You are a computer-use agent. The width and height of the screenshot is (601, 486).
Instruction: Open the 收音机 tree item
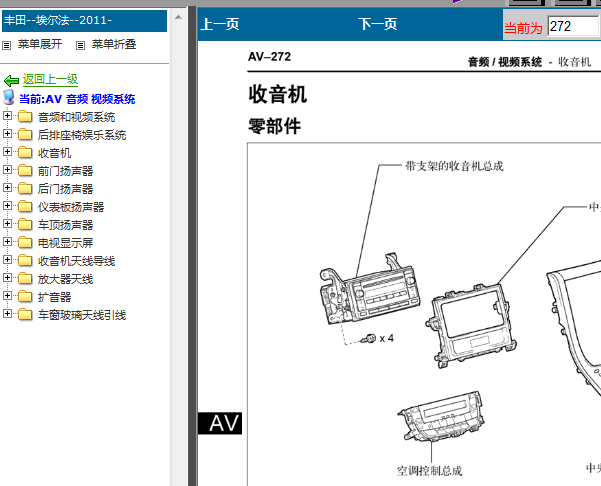click(x=54, y=153)
